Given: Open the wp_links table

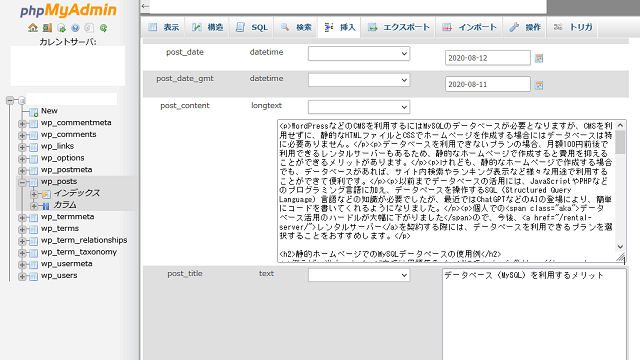Looking at the screenshot, I should (x=57, y=146).
